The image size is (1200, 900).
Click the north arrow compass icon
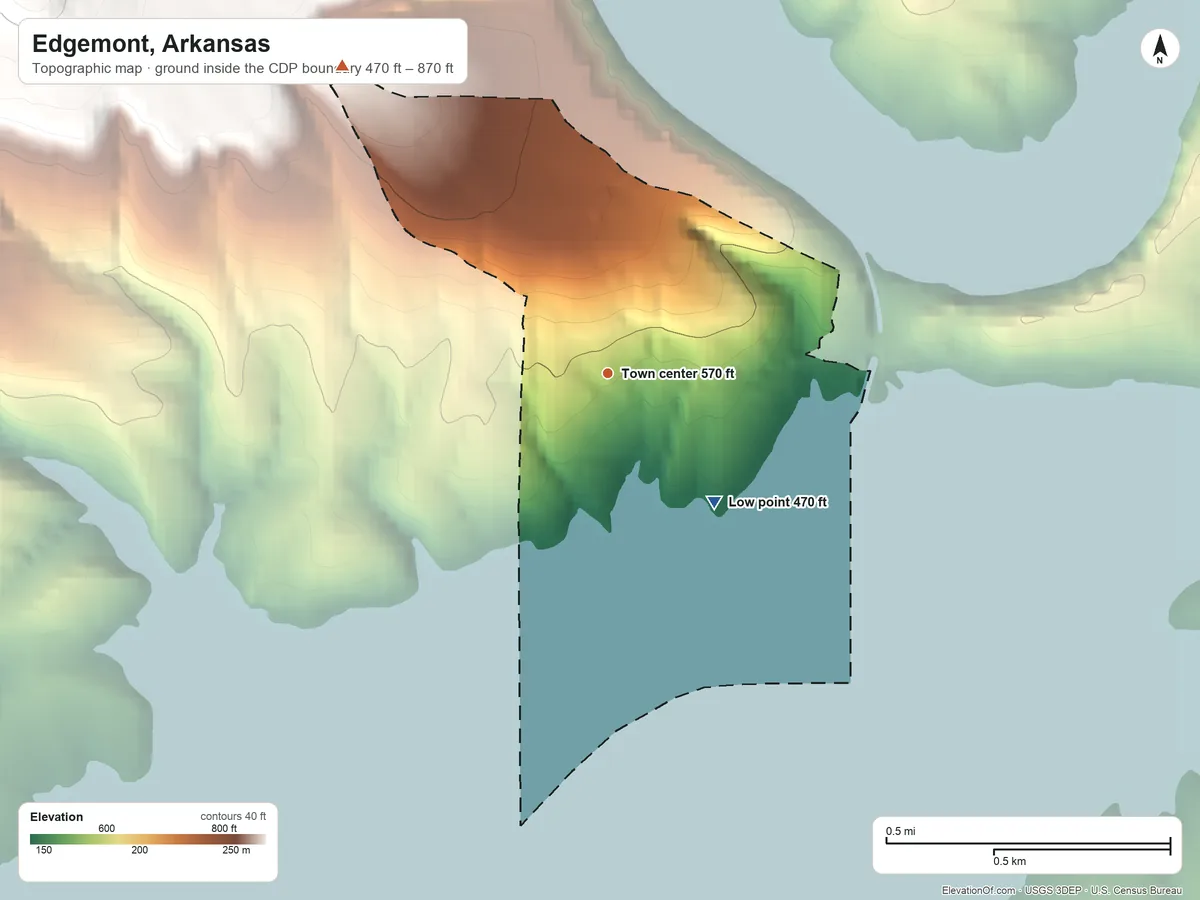point(1159,49)
